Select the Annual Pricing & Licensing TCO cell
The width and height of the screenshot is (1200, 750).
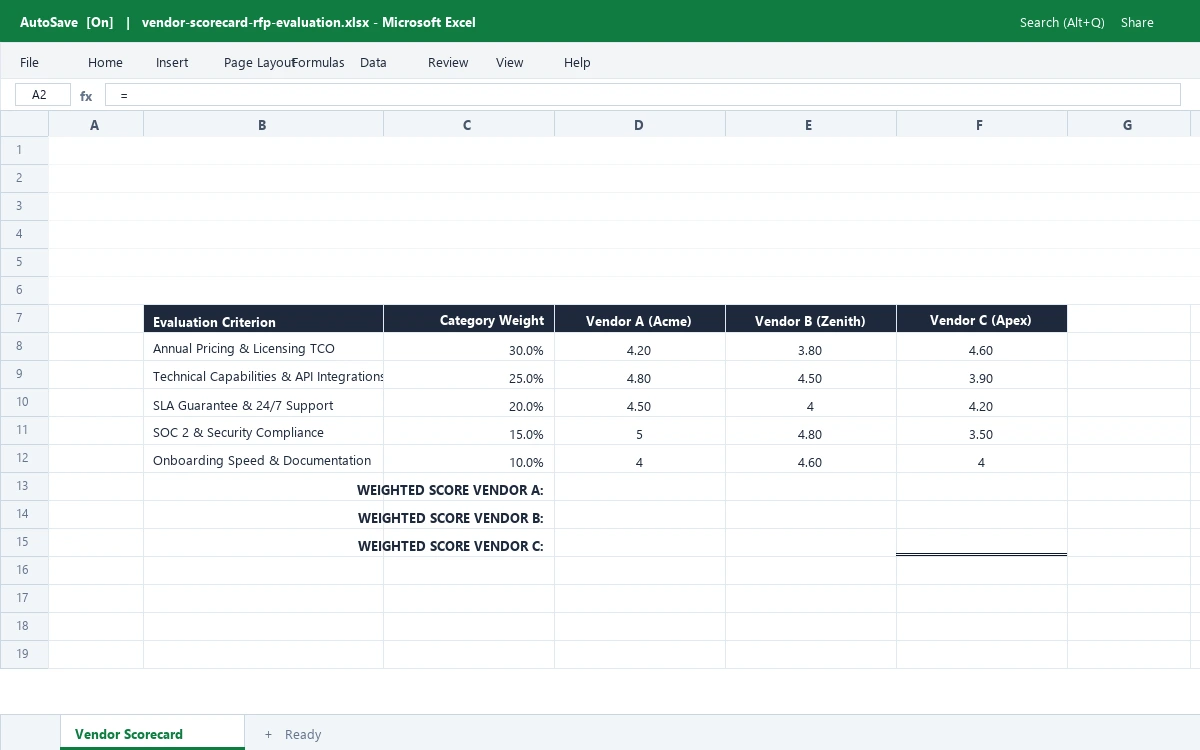[263, 347]
